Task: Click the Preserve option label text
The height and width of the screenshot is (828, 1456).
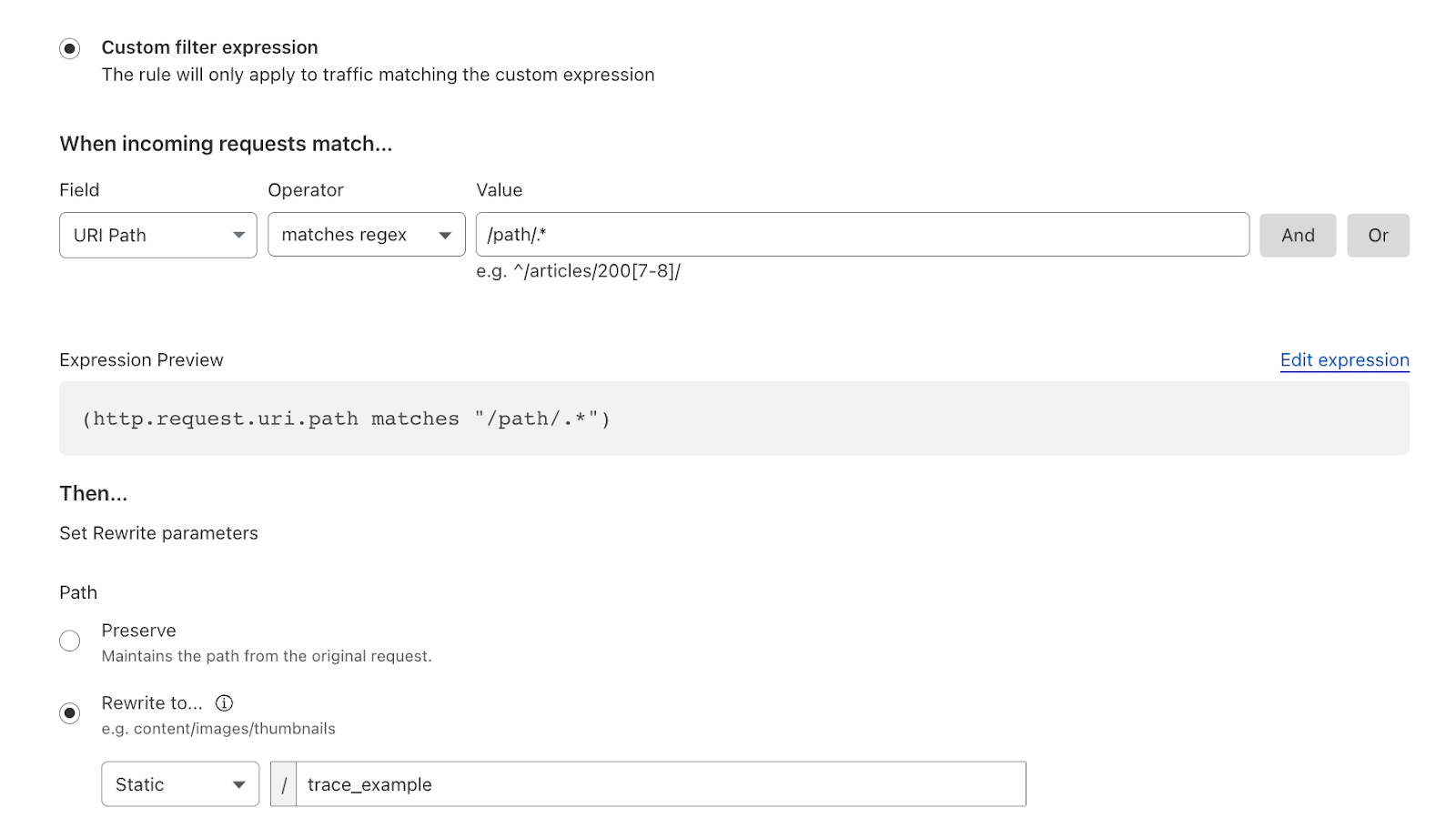Action: click(x=138, y=631)
